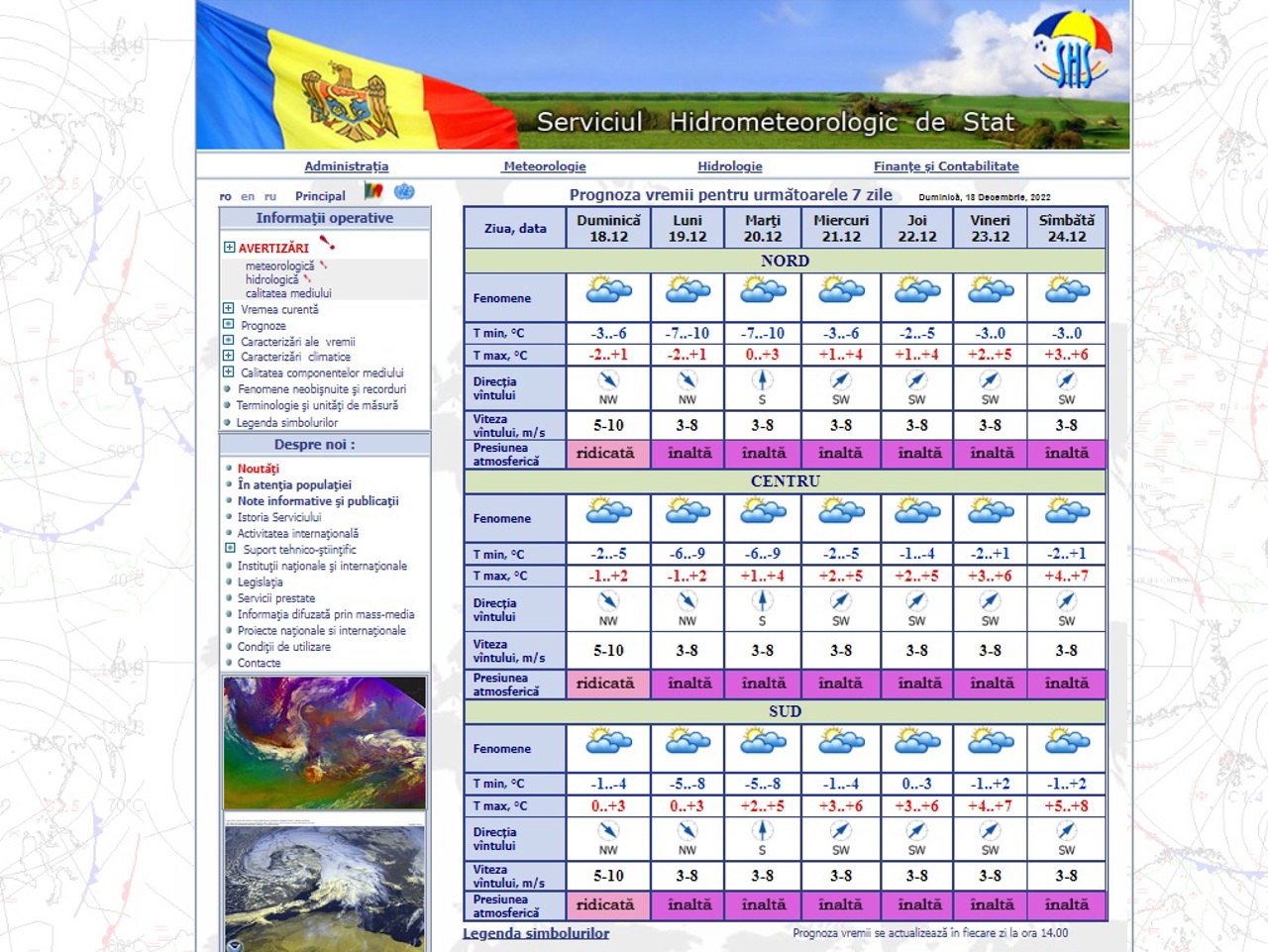1268x952 pixels.
Task: Open the Hidrologie menu
Action: (x=729, y=166)
